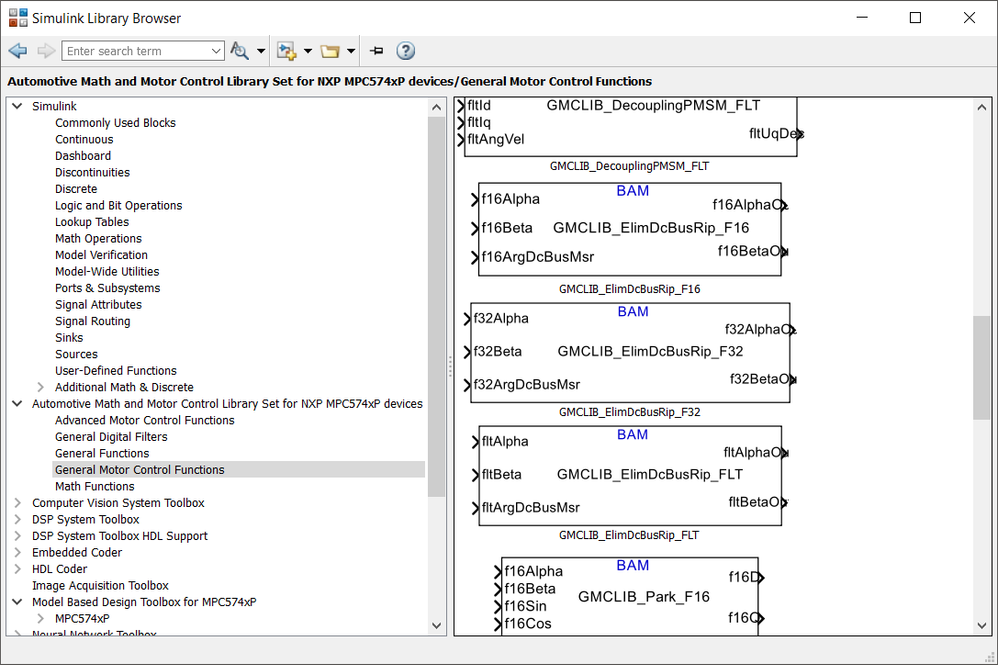The height and width of the screenshot is (665, 998).
Task: Click the stay-on-top pin icon
Action: click(377, 51)
